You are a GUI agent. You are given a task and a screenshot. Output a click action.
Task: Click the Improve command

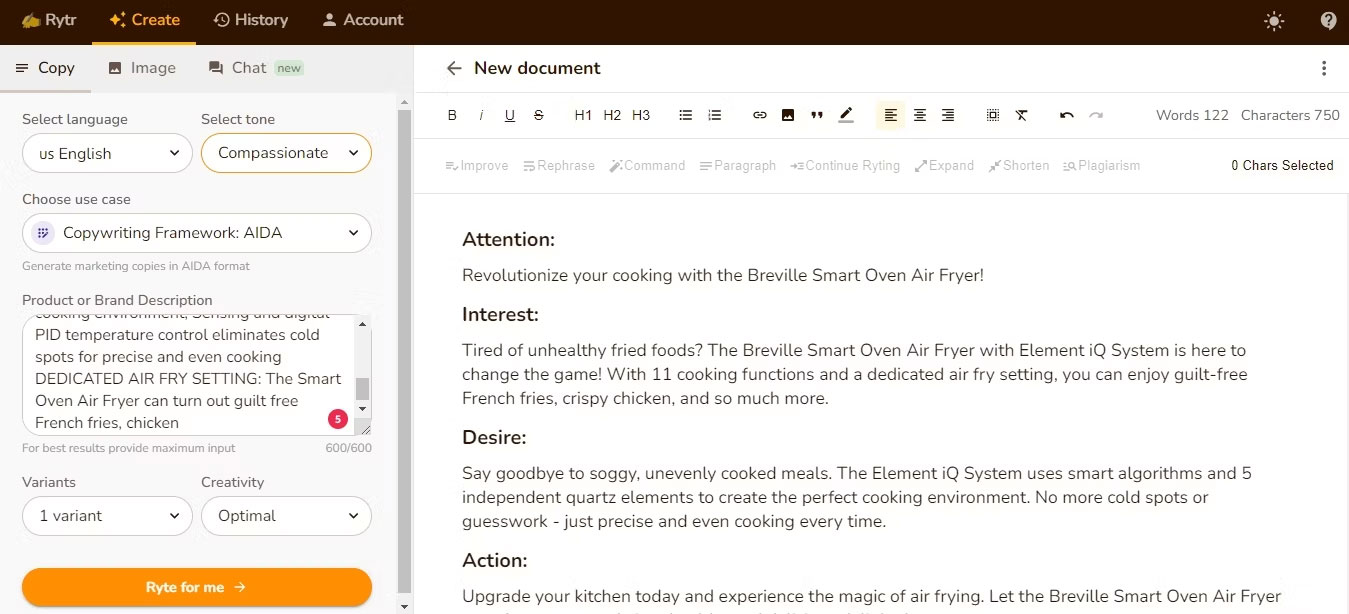point(477,166)
